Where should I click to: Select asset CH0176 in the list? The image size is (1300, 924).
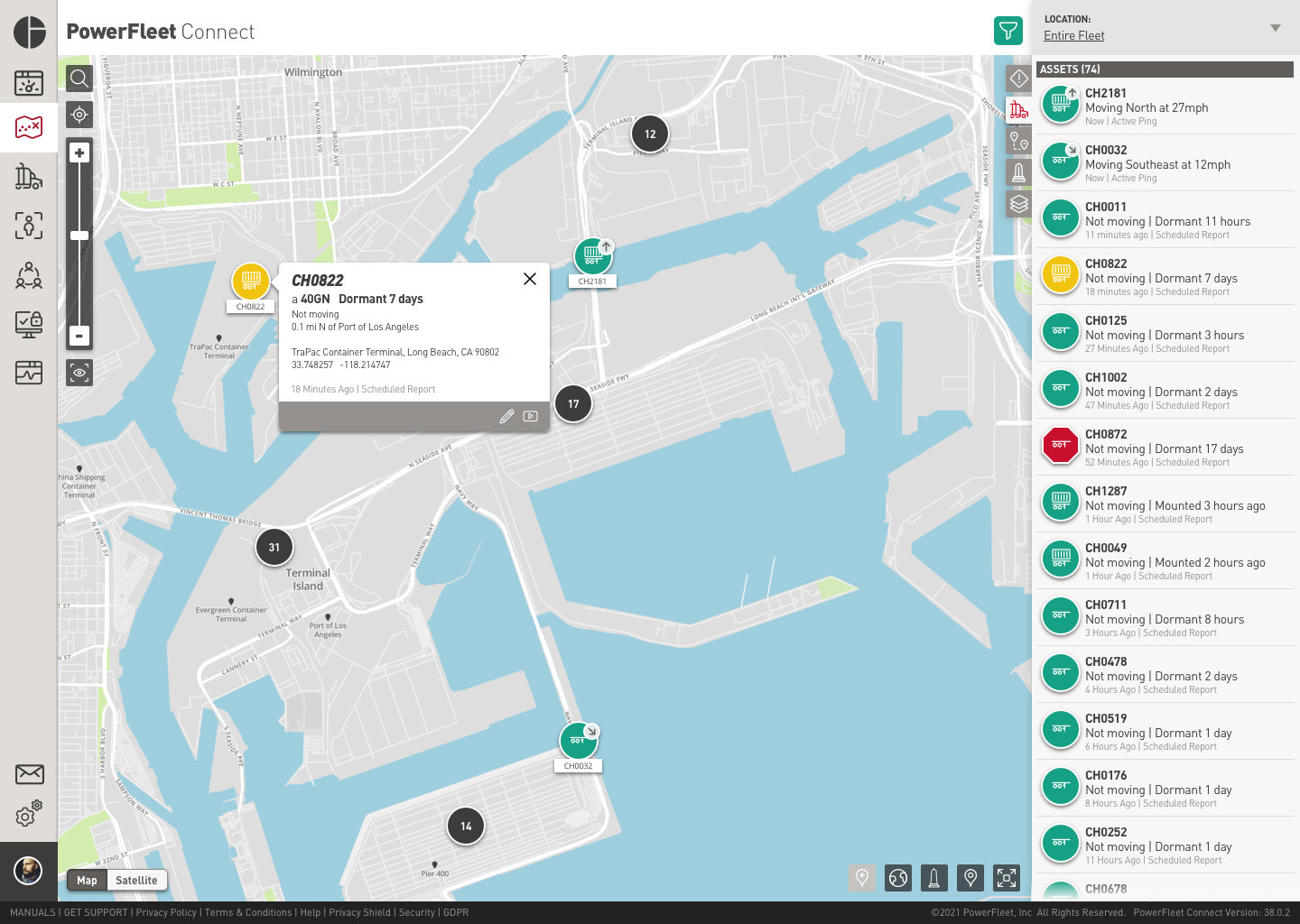1165,789
